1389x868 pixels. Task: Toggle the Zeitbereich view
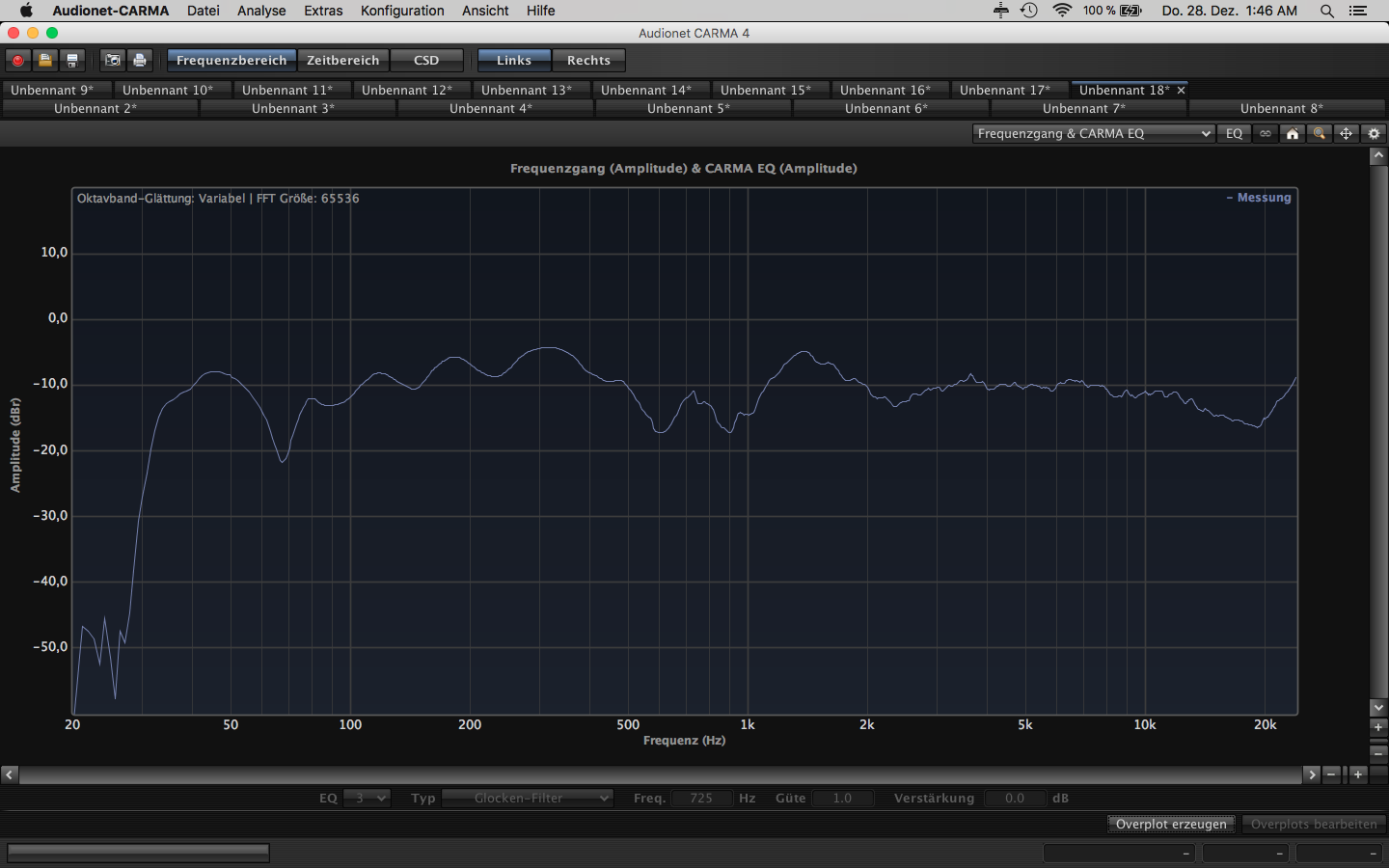(342, 60)
